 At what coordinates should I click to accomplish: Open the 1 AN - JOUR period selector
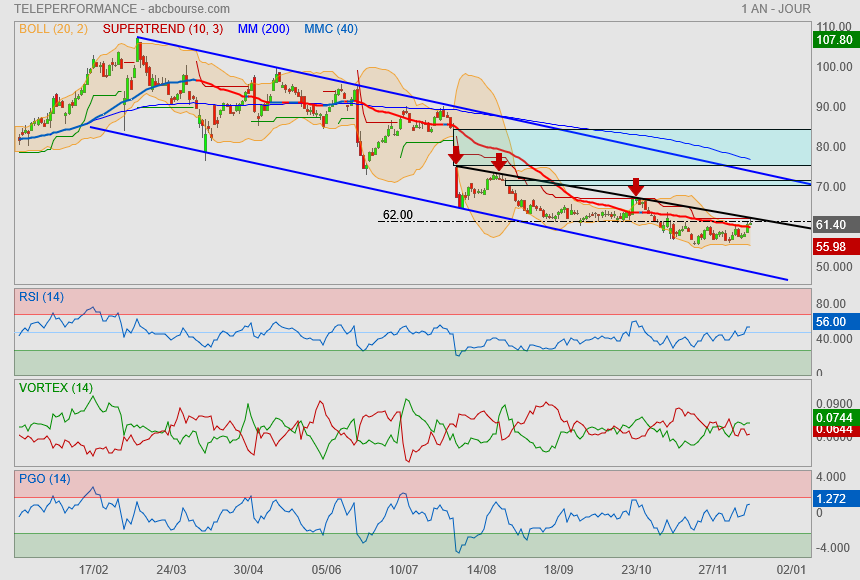[x=776, y=9]
